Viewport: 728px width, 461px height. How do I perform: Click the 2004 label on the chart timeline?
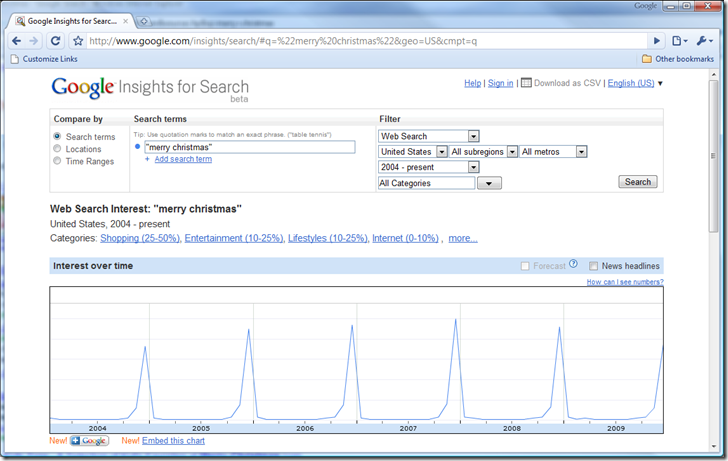coord(98,429)
